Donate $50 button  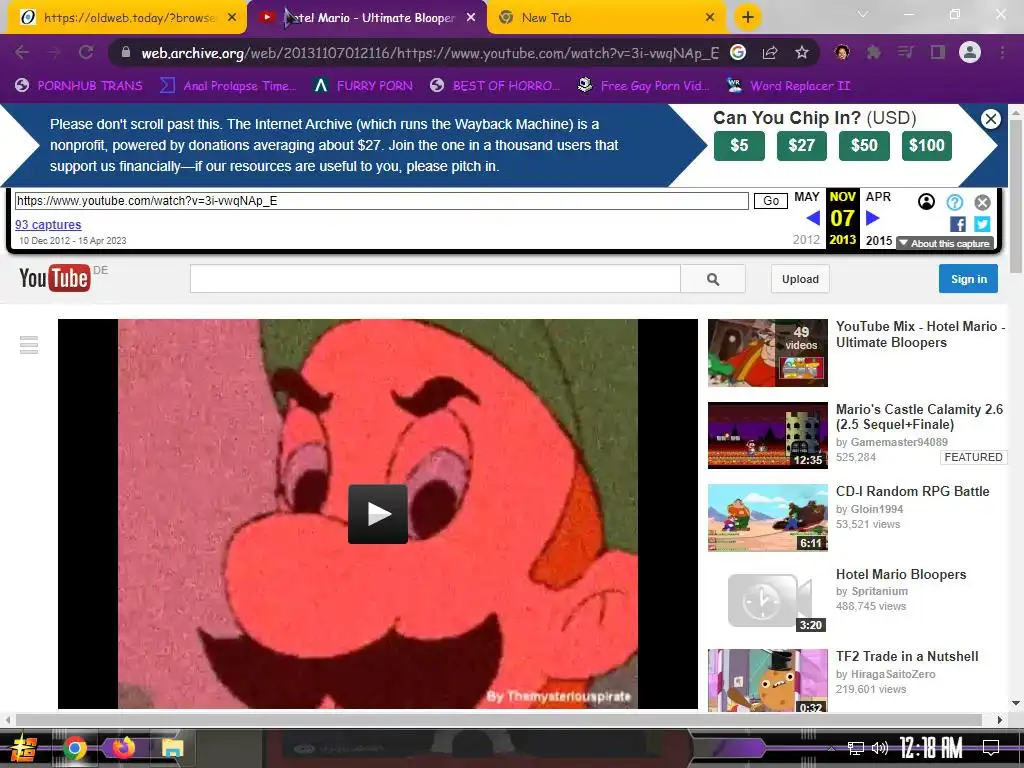tap(864, 145)
